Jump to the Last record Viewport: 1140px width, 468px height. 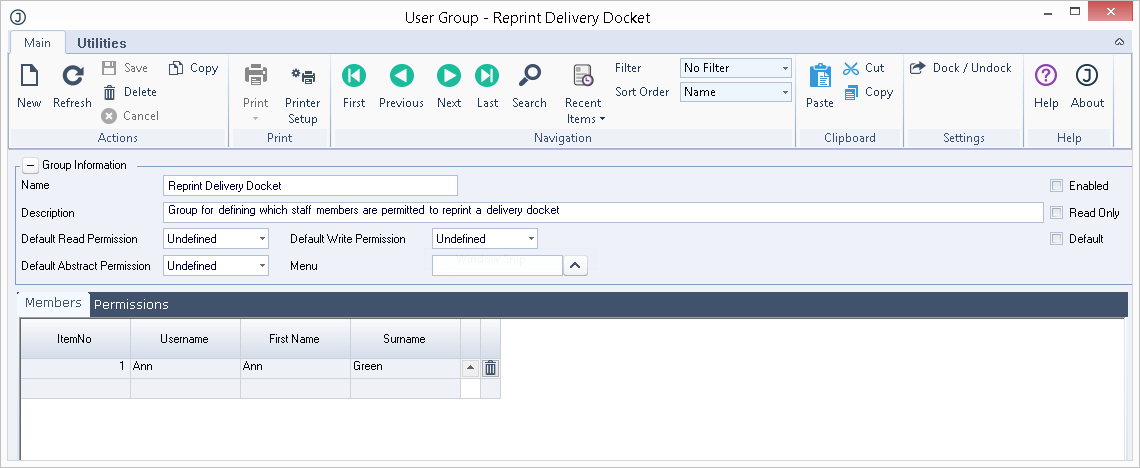click(487, 77)
